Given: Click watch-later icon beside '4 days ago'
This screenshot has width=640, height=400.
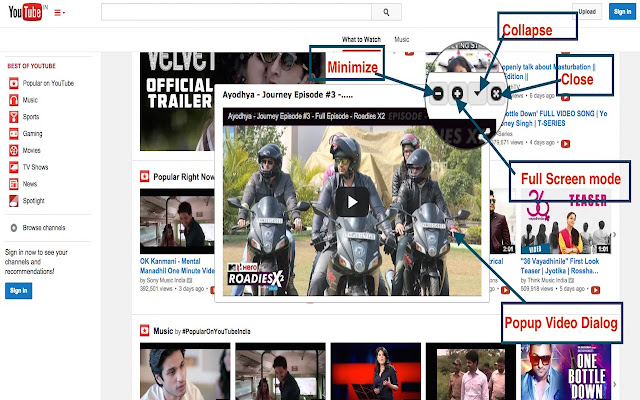Looking at the screenshot, I should click(x=565, y=144).
